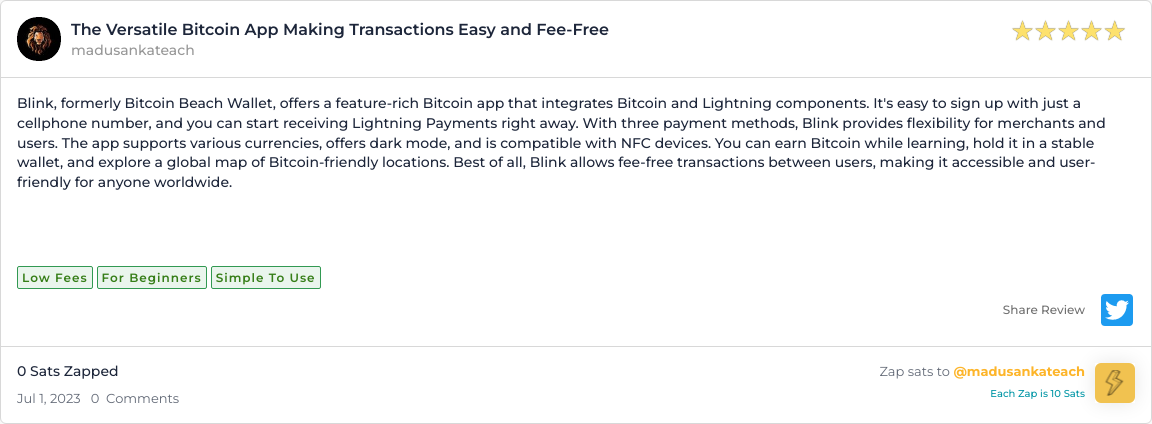
Task: Click the fourth rating star
Action: tap(1091, 32)
